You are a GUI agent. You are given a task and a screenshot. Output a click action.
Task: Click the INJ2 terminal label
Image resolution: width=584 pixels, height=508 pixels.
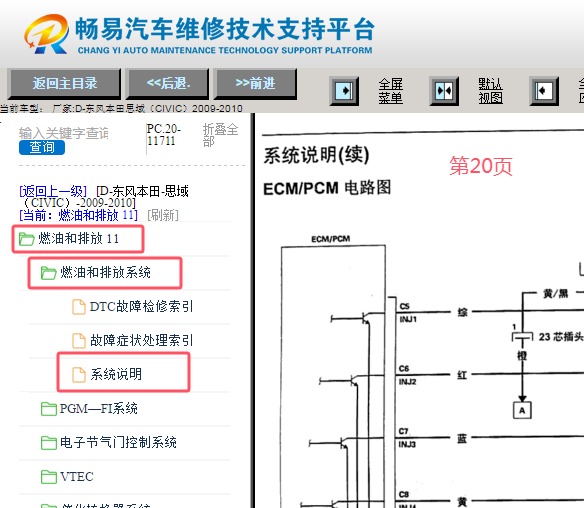coord(407,382)
